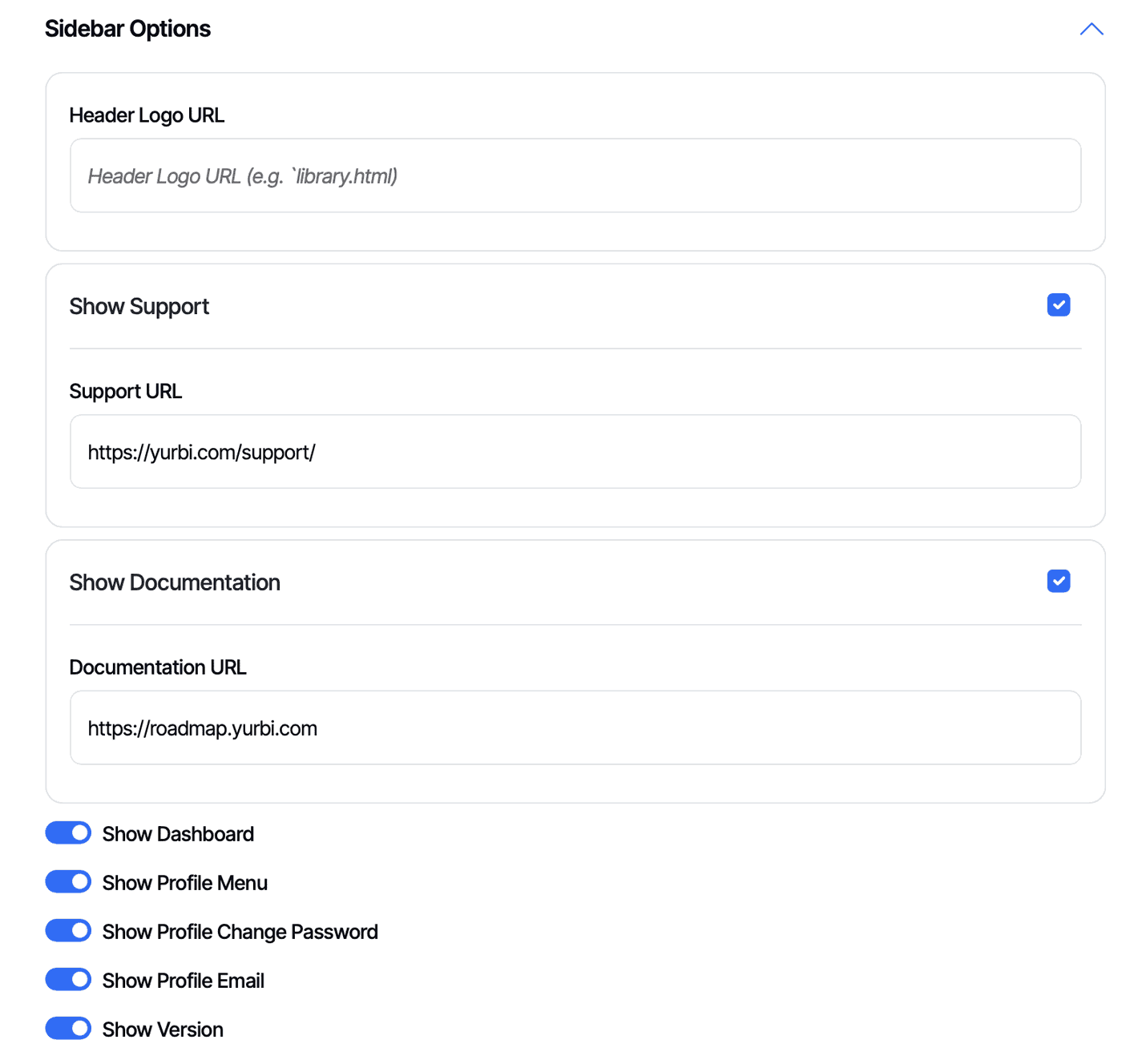Click into the Support URL text field
The image size is (1122, 1064).
[575, 452]
